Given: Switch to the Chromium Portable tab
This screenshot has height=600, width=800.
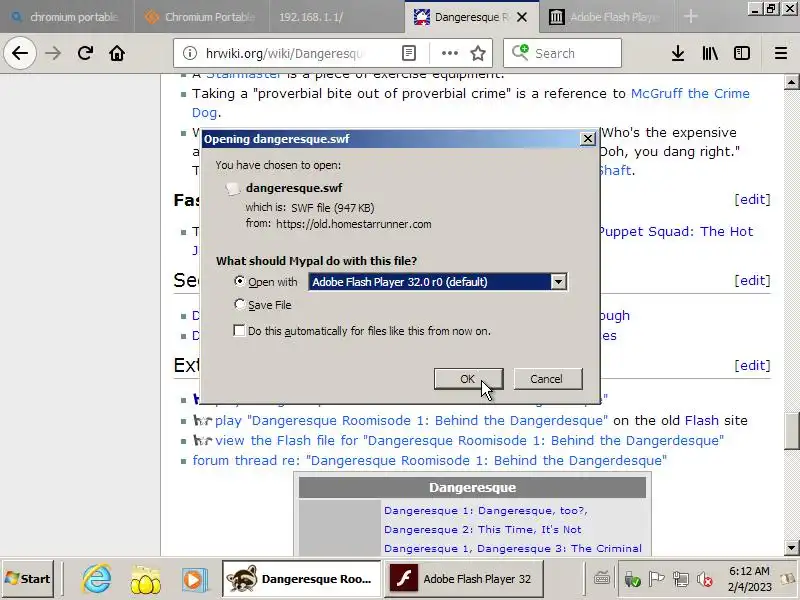Looking at the screenshot, I should 202,17.
